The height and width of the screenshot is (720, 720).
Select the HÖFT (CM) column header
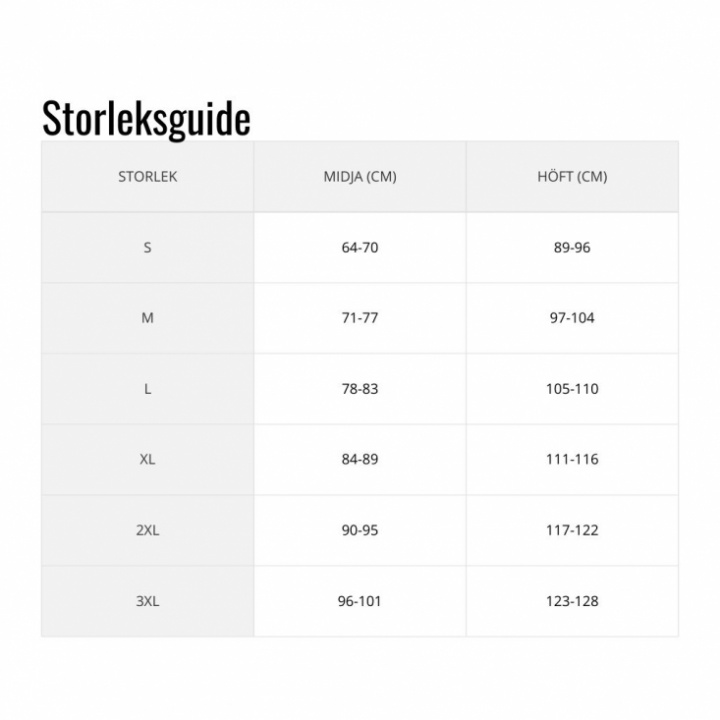point(572,177)
